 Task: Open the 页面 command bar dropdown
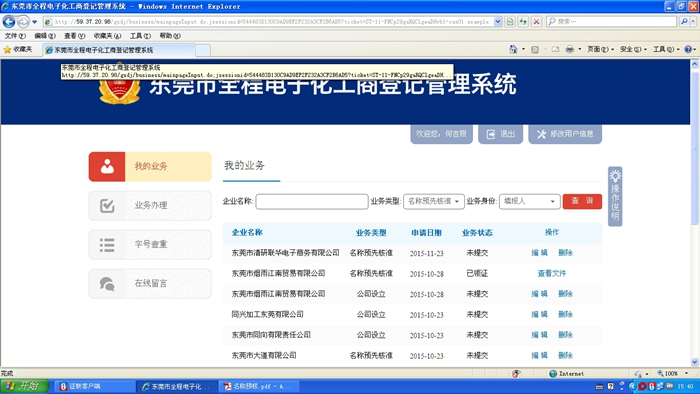600,50
